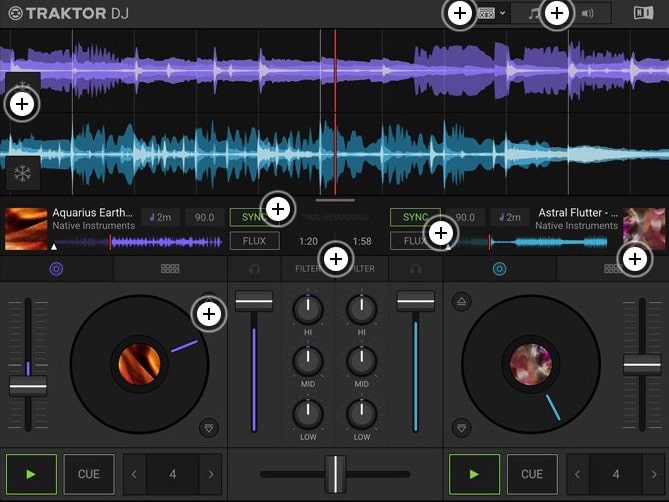Screen dimensions: 669x502
Task: Click the Native Instruments logo icon
Action: (643, 13)
